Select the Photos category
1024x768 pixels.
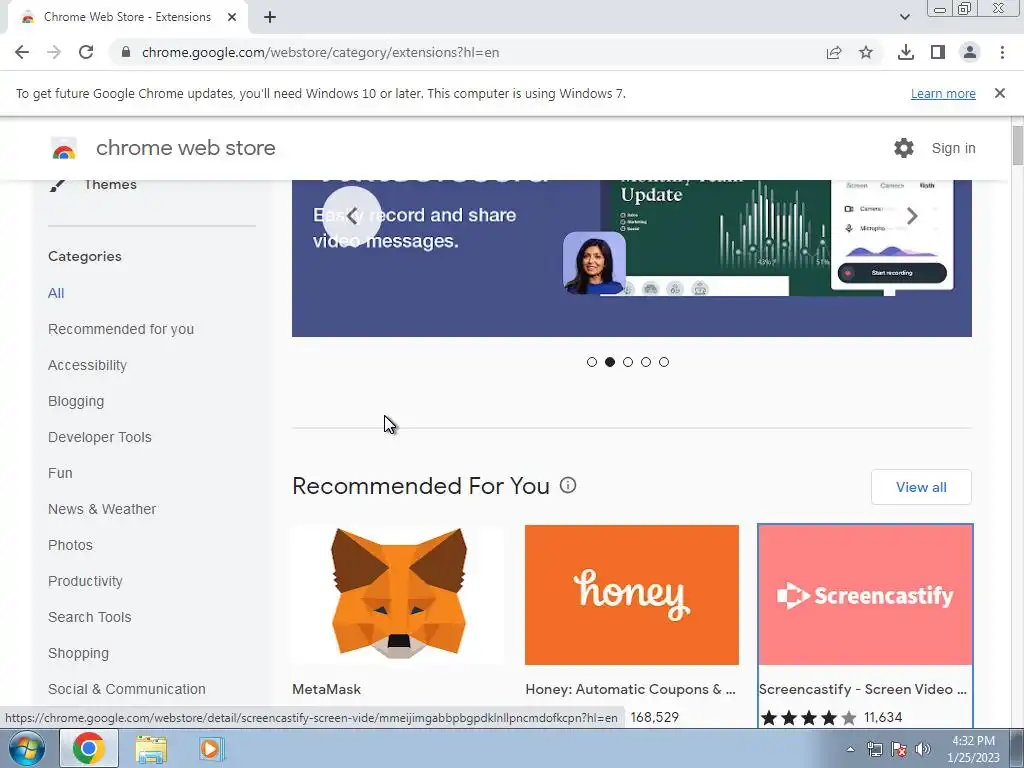click(x=71, y=545)
